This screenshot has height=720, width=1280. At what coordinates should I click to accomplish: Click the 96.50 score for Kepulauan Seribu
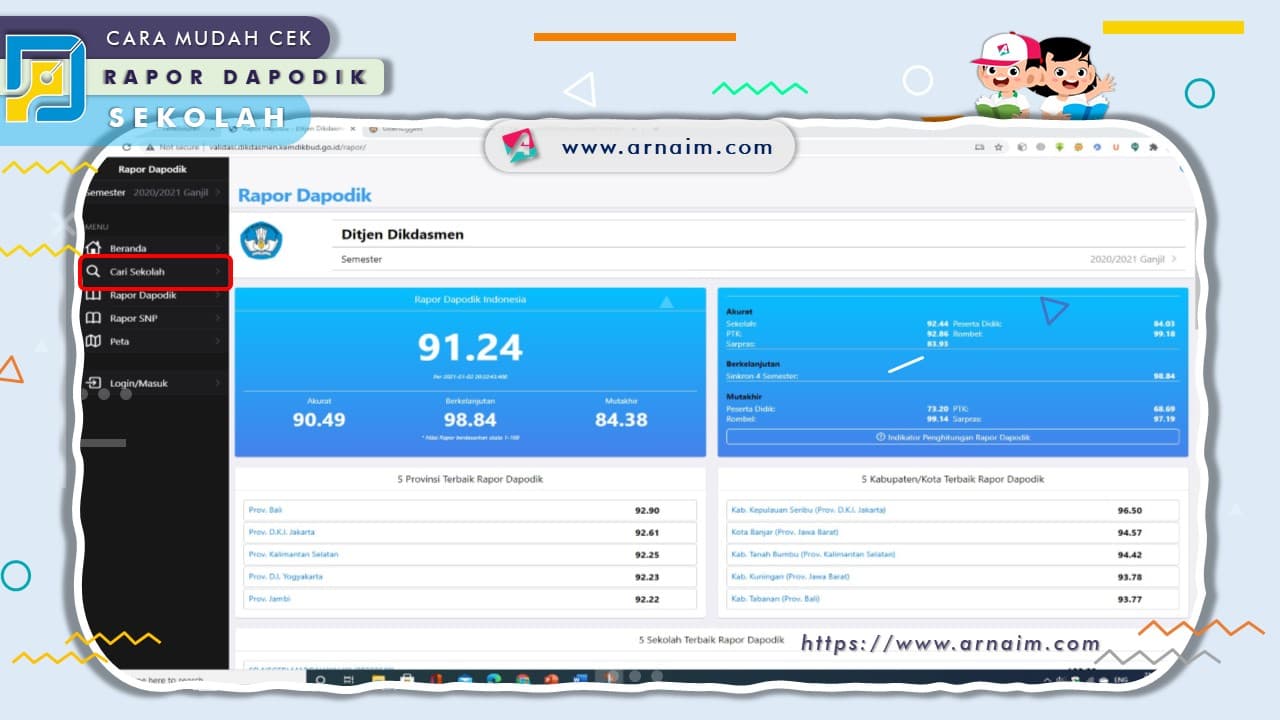coord(1130,510)
